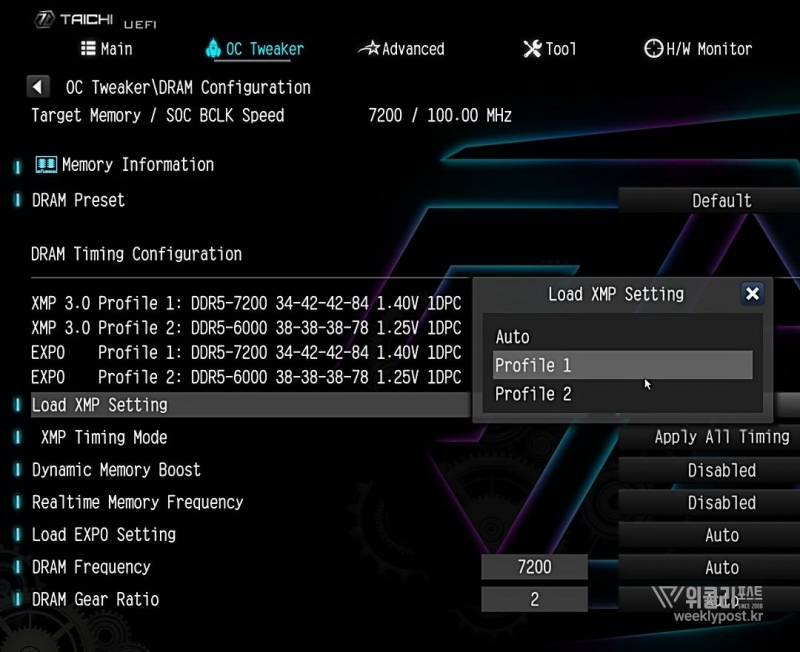Click the back arrow icon beside the breadcrumb
Image resolution: width=800 pixels, height=652 pixels.
(38, 87)
